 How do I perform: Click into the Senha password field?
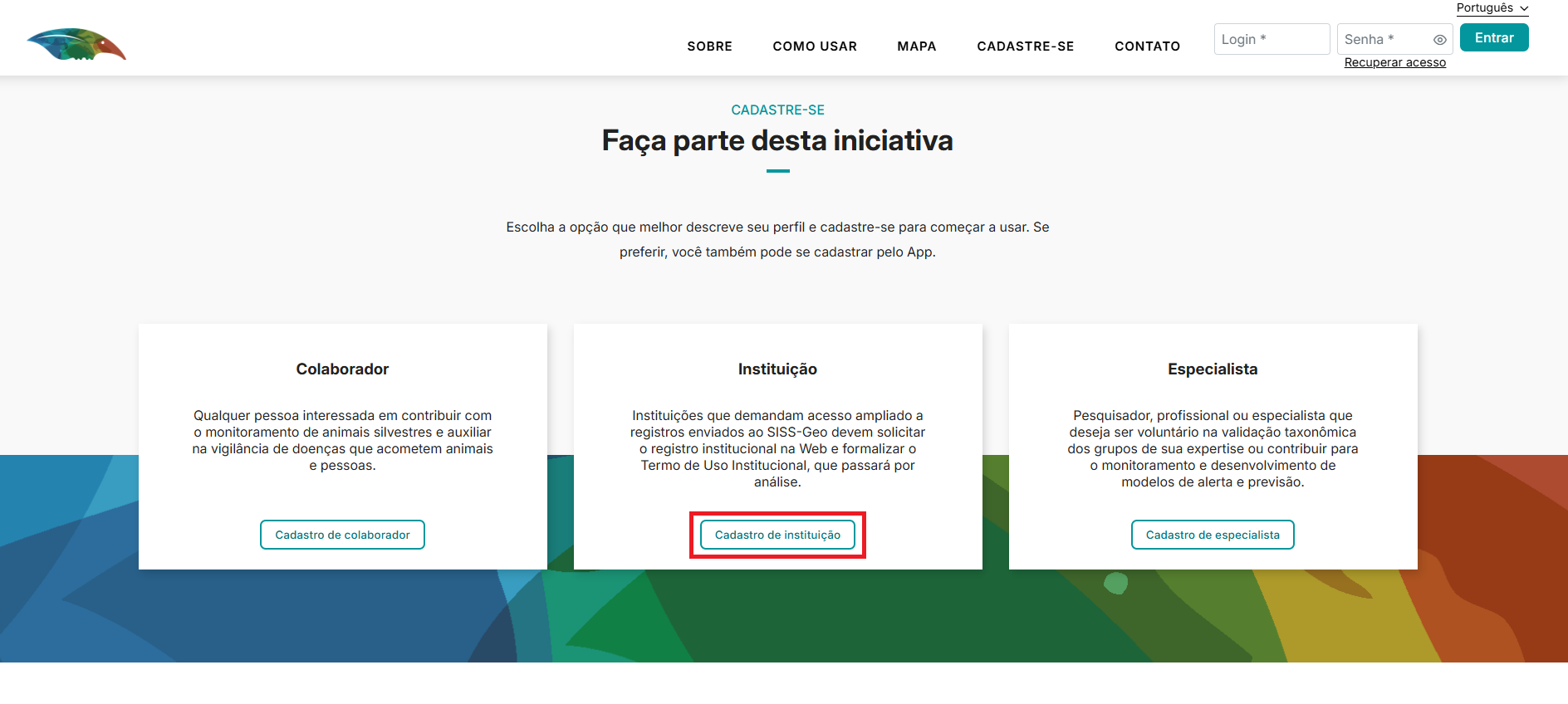coord(1383,40)
